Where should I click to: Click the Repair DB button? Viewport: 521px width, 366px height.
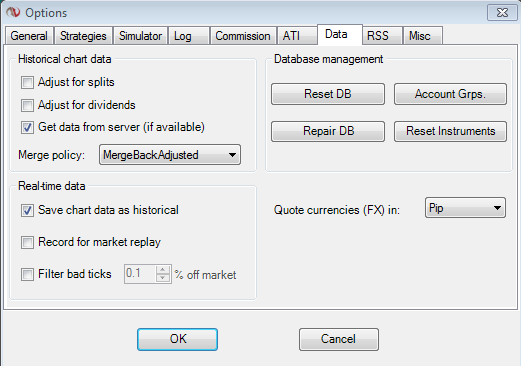[328, 131]
